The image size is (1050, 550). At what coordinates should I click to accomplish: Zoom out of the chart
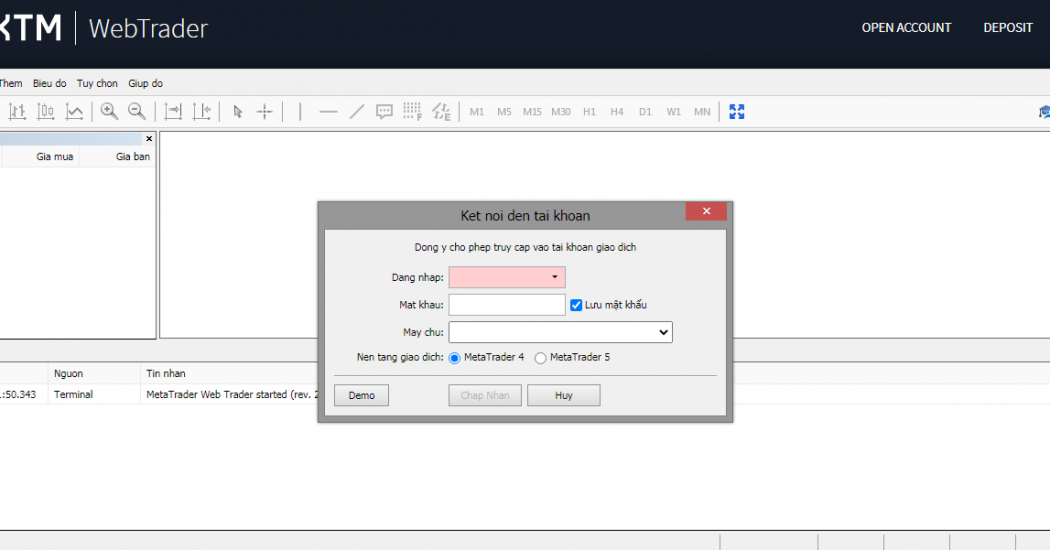pos(137,112)
